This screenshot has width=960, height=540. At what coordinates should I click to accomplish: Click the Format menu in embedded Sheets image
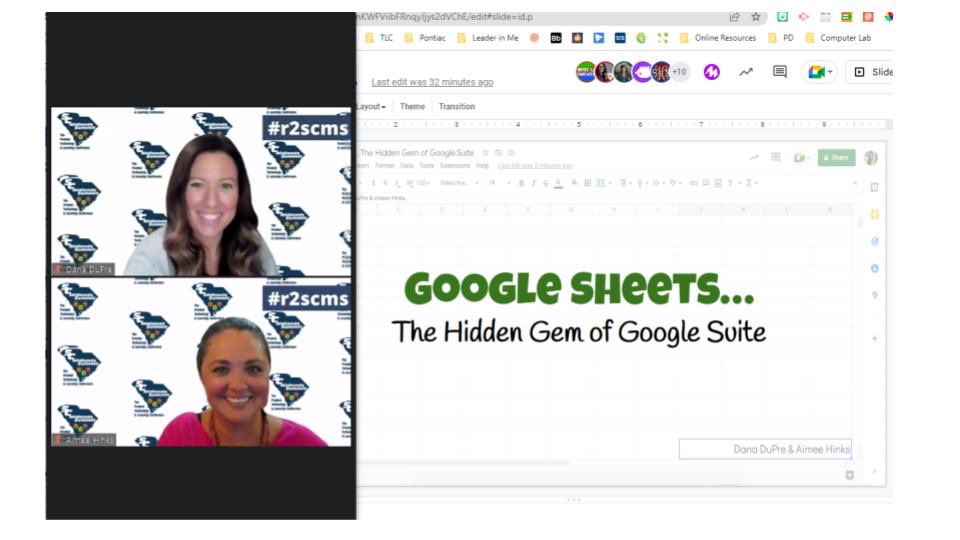(384, 166)
